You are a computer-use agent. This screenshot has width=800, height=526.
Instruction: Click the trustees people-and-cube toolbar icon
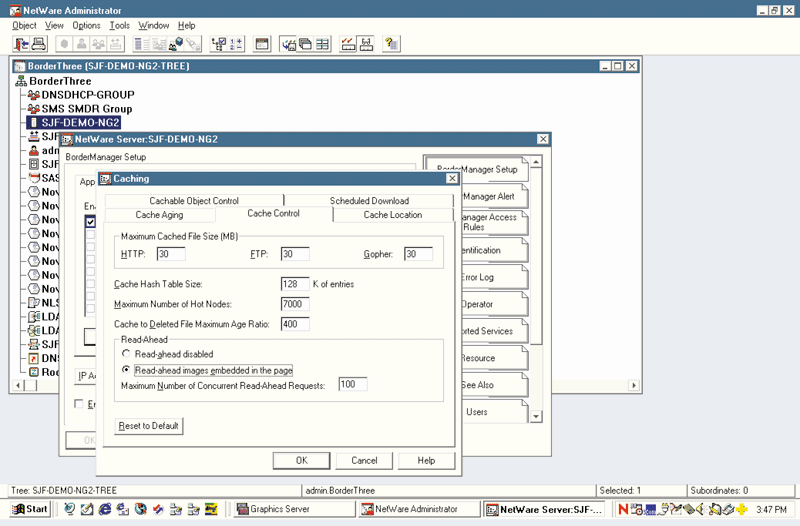pyautogui.click(x=176, y=44)
